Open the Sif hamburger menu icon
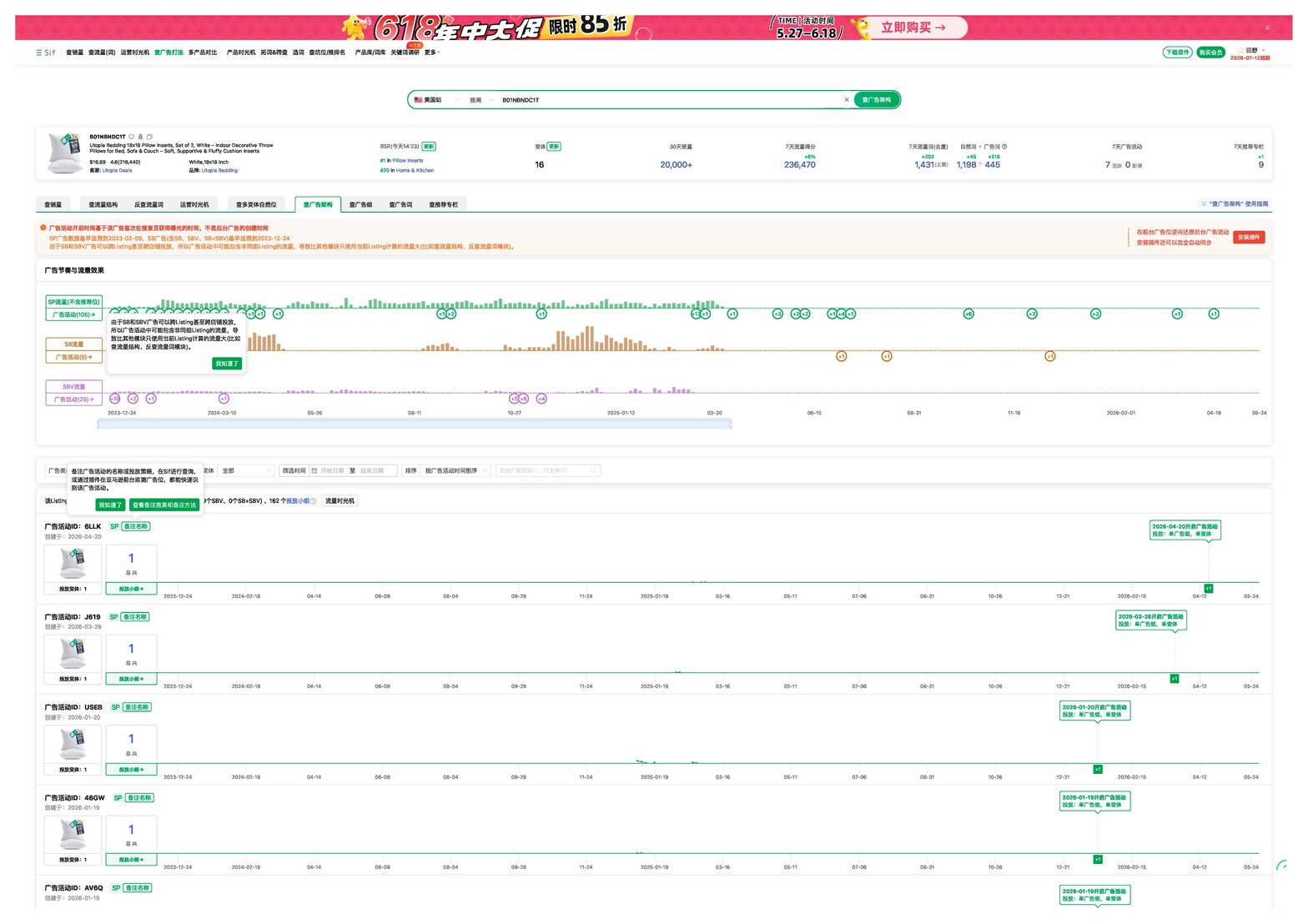1308x924 pixels. [39, 53]
